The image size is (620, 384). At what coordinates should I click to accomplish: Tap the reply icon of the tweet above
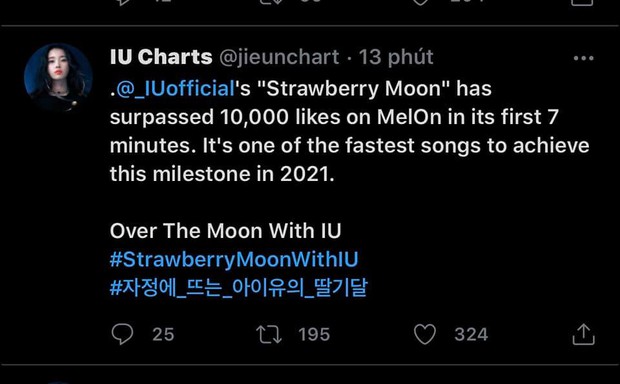pyautogui.click(x=123, y=2)
